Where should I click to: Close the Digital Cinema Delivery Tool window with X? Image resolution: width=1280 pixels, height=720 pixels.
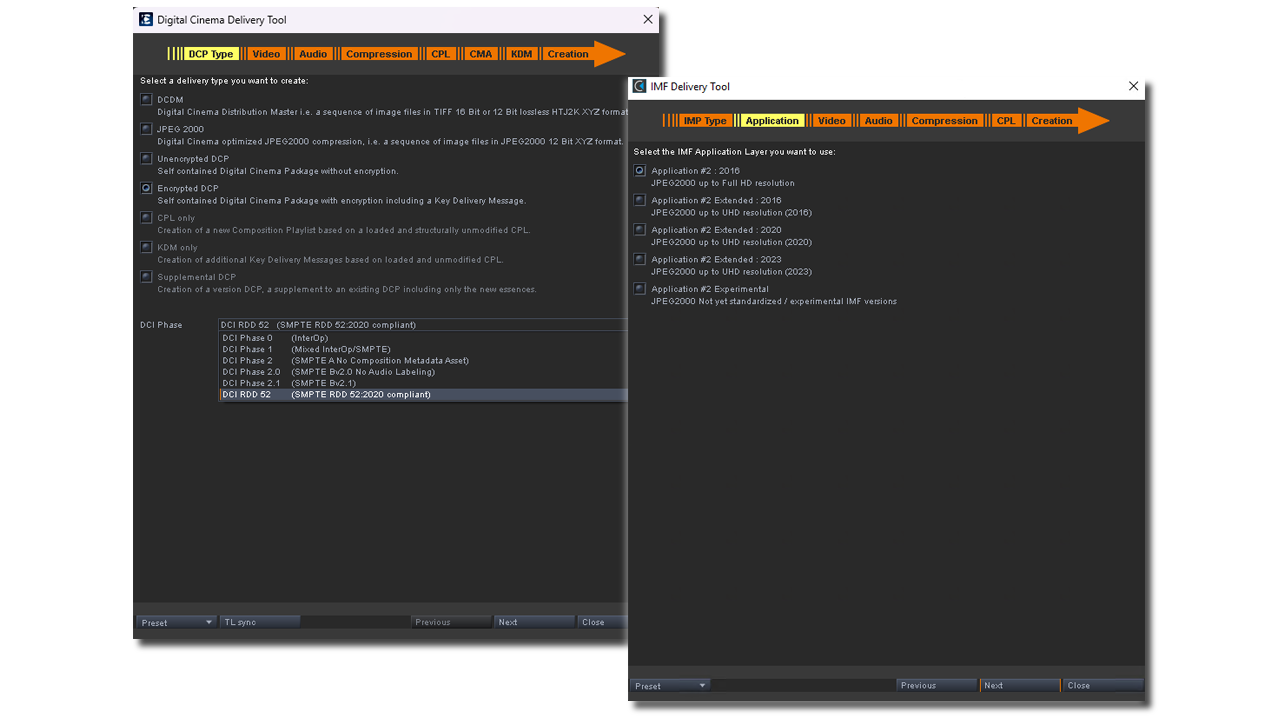tap(648, 19)
